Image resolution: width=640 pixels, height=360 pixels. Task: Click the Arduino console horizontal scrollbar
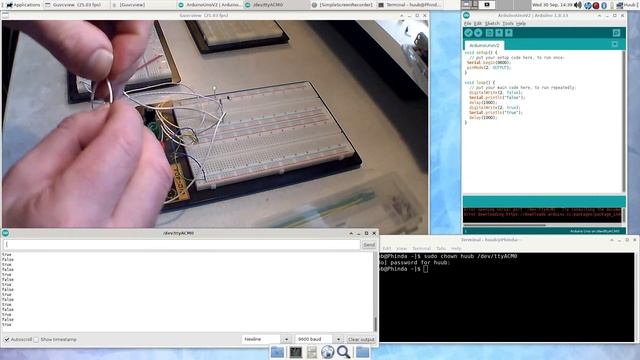[x=504, y=225]
